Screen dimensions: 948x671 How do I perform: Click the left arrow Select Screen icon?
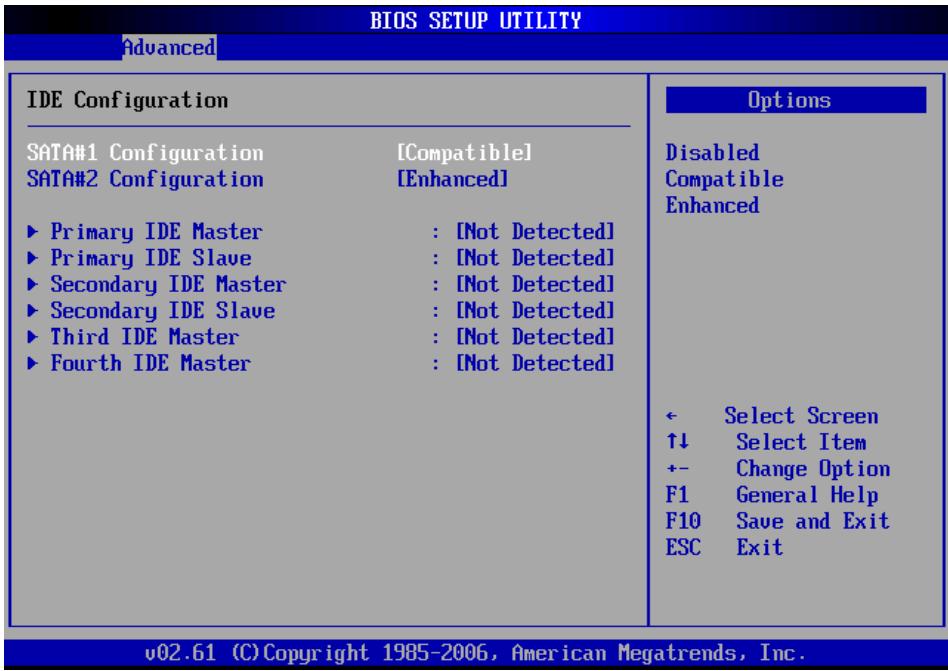click(x=672, y=417)
